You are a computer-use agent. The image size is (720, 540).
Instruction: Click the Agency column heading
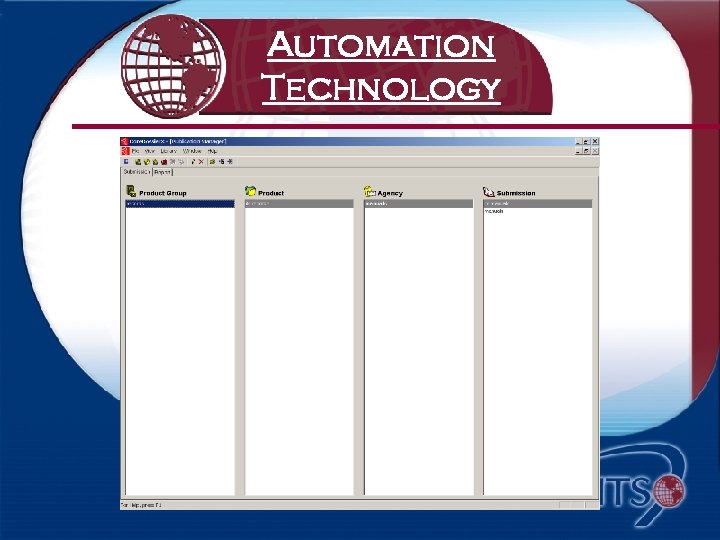pyautogui.click(x=390, y=193)
